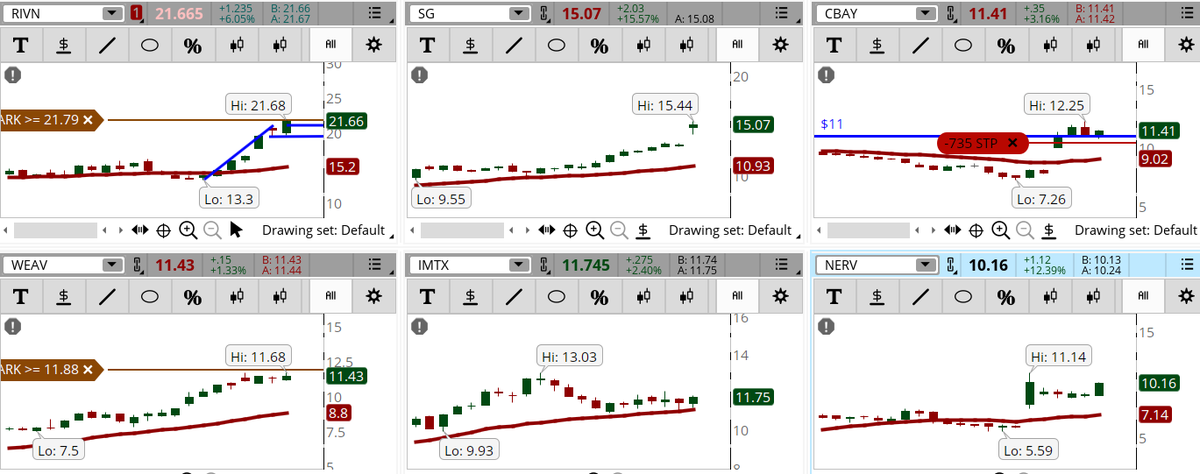This screenshot has height=474, width=1200.
Task: Toggle the All filter in RIVN toolbar
Action: tap(331, 45)
